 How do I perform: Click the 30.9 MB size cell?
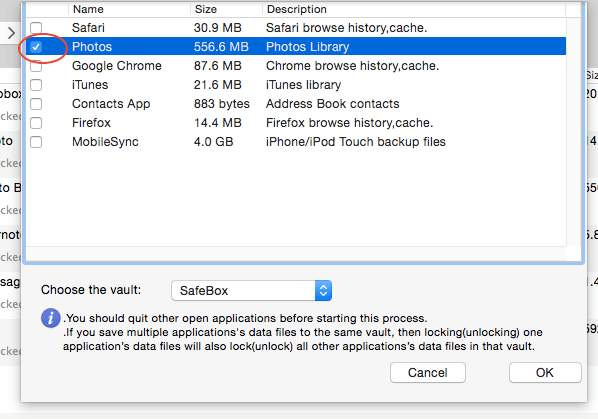[217, 27]
